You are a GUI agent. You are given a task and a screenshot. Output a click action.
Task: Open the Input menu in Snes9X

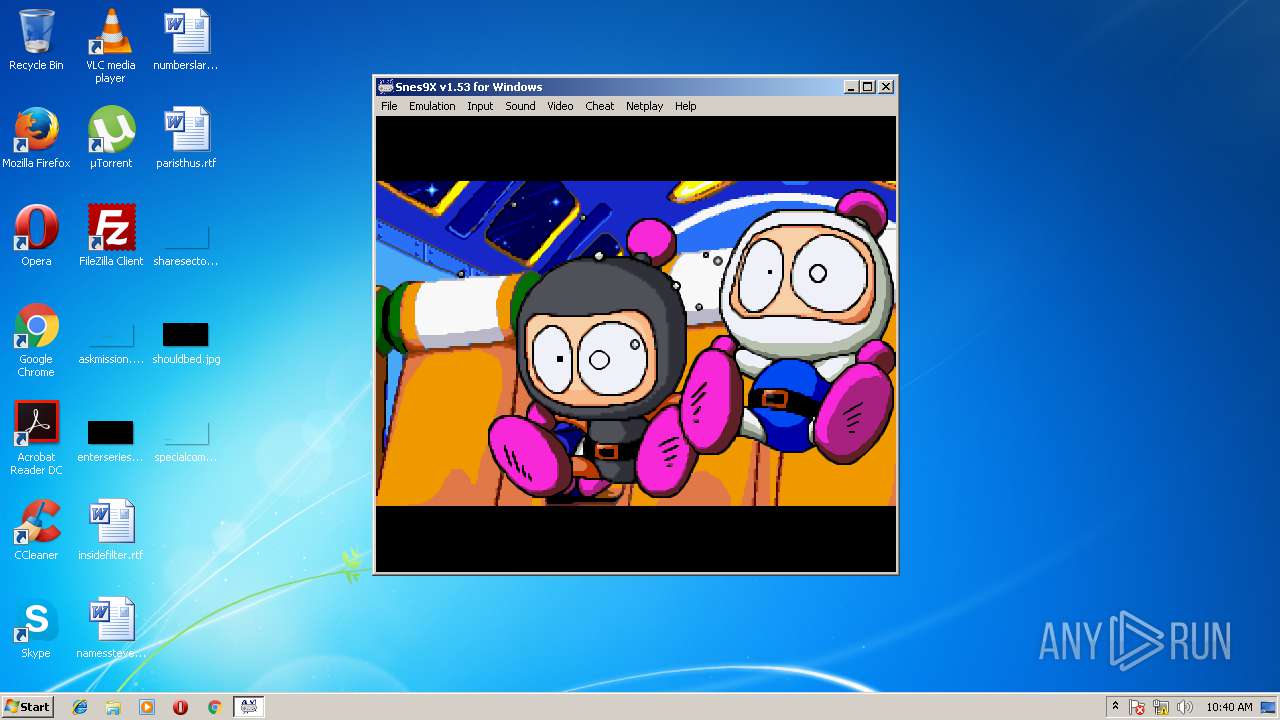[480, 106]
